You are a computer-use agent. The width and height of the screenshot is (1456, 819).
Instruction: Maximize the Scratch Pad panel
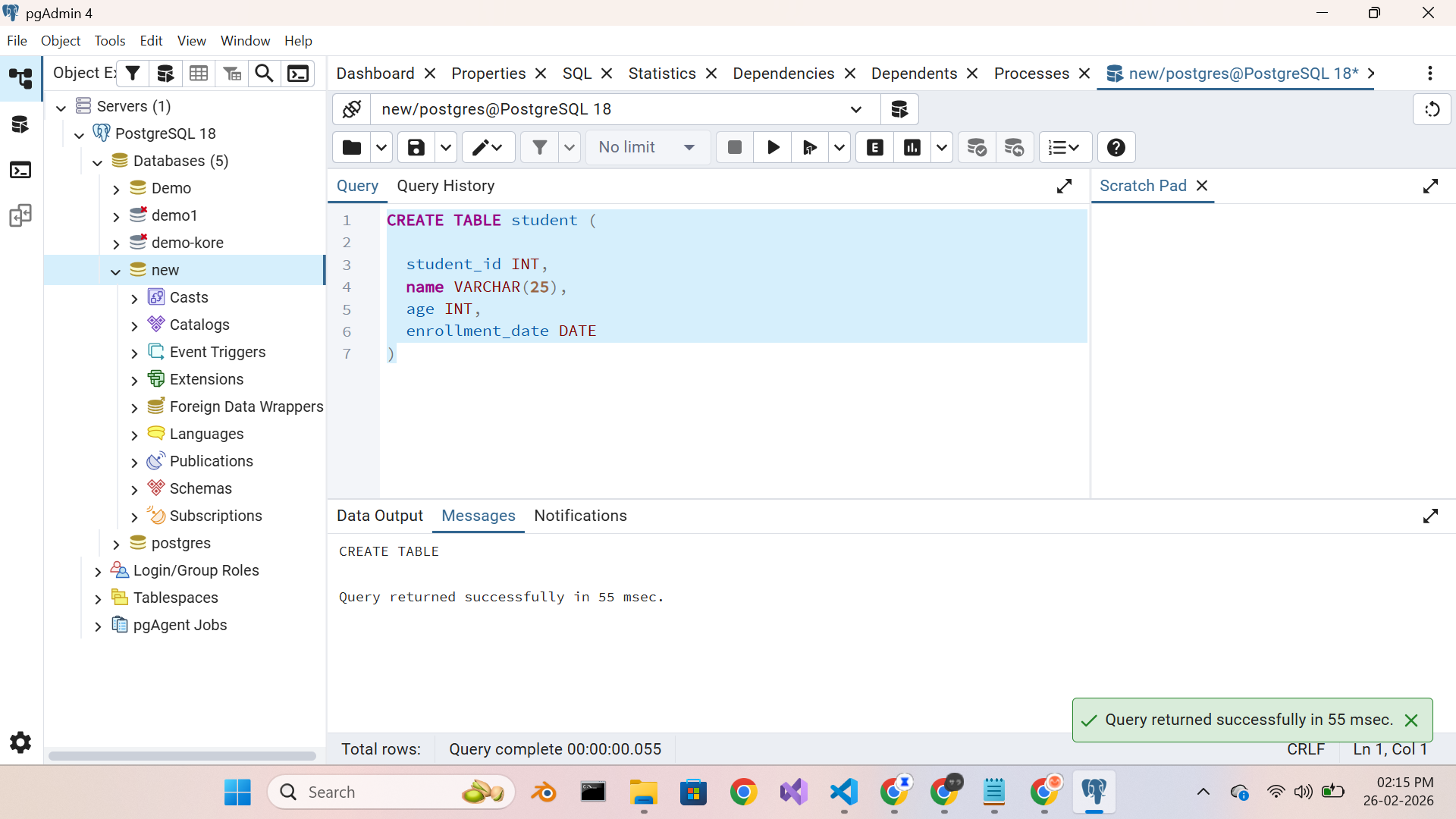click(1430, 186)
